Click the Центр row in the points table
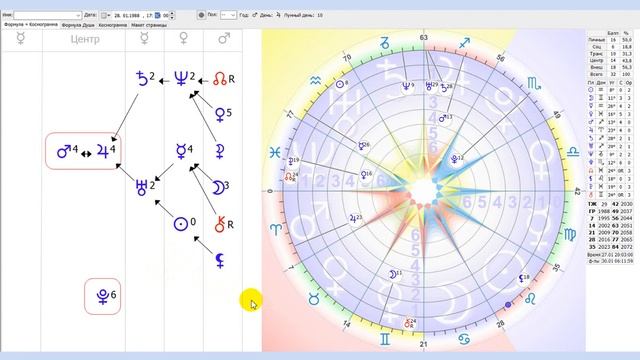Image resolution: width=640 pixels, height=360 pixels. click(x=610, y=60)
